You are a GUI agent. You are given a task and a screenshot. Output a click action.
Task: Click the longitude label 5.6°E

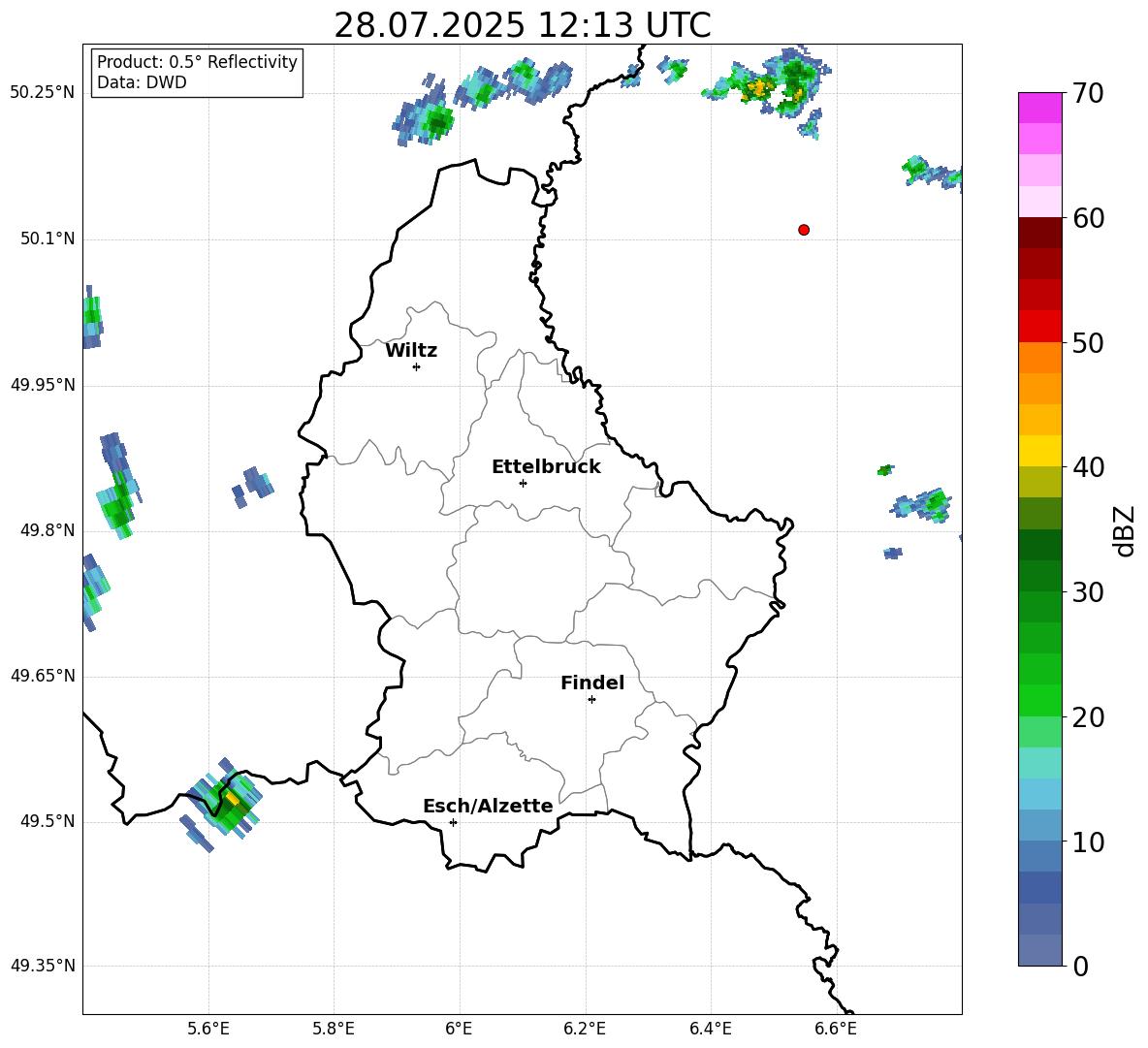pos(208,1029)
